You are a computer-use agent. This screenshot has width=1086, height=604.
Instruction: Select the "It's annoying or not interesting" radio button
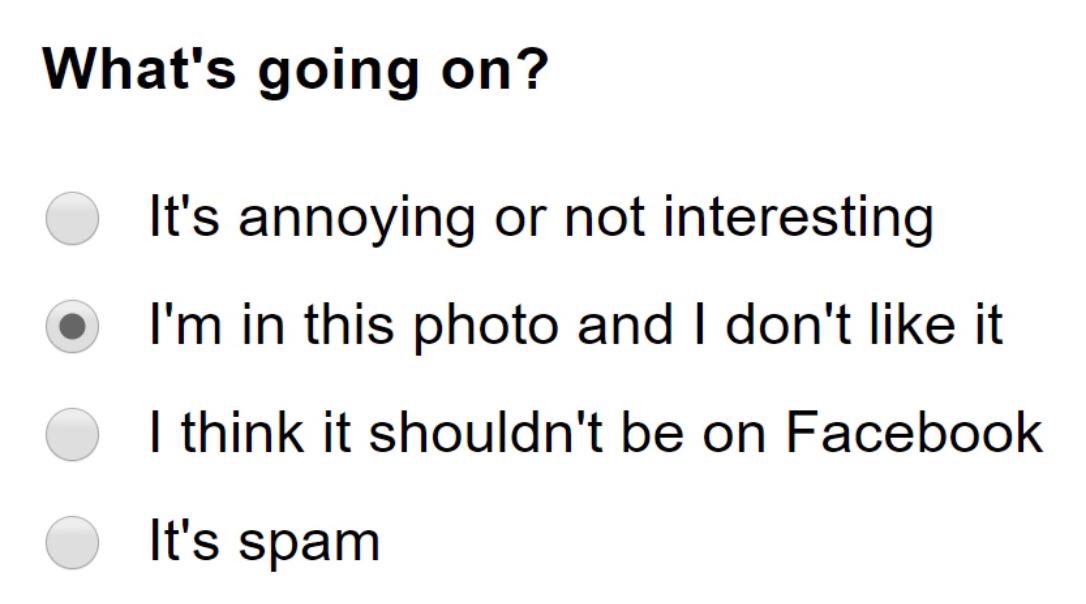click(x=72, y=218)
